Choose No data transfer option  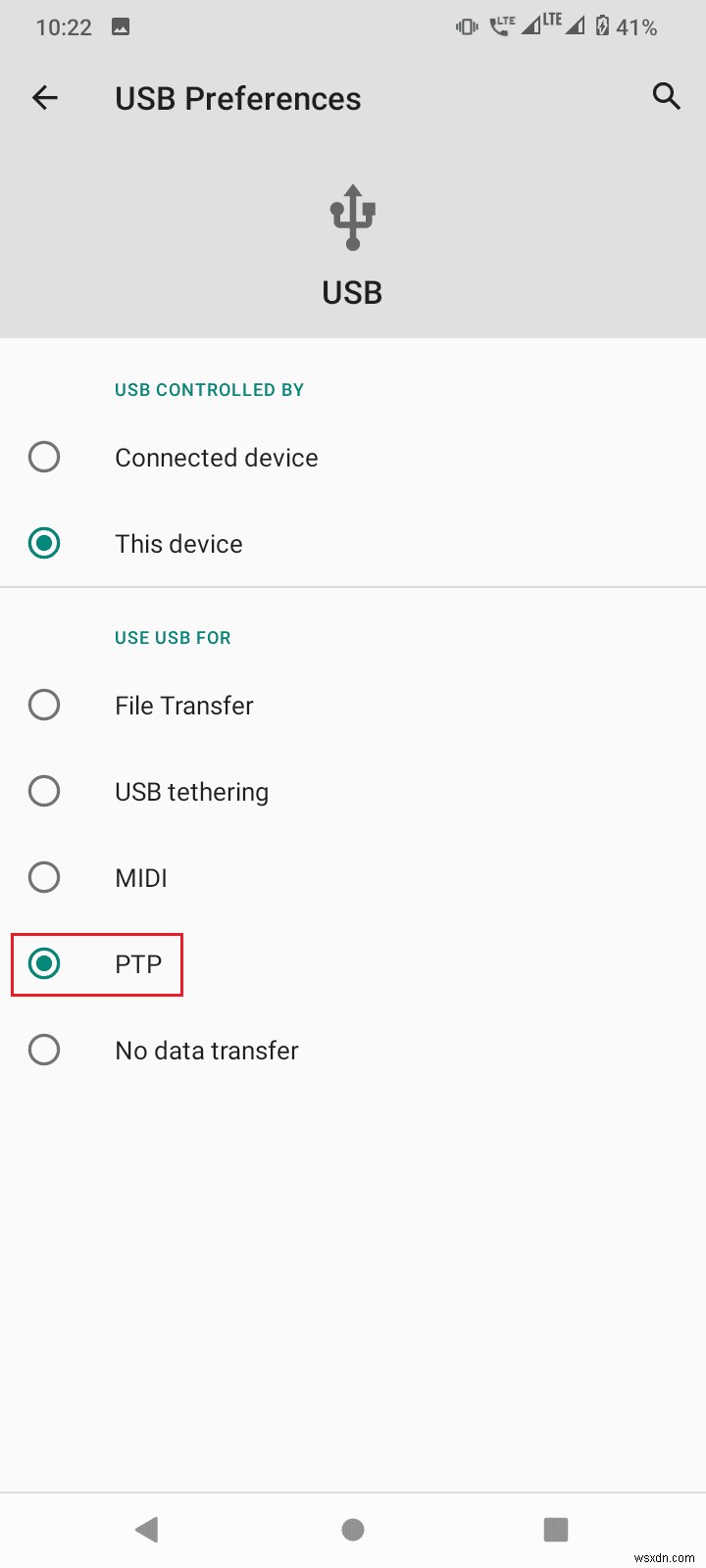[207, 1050]
